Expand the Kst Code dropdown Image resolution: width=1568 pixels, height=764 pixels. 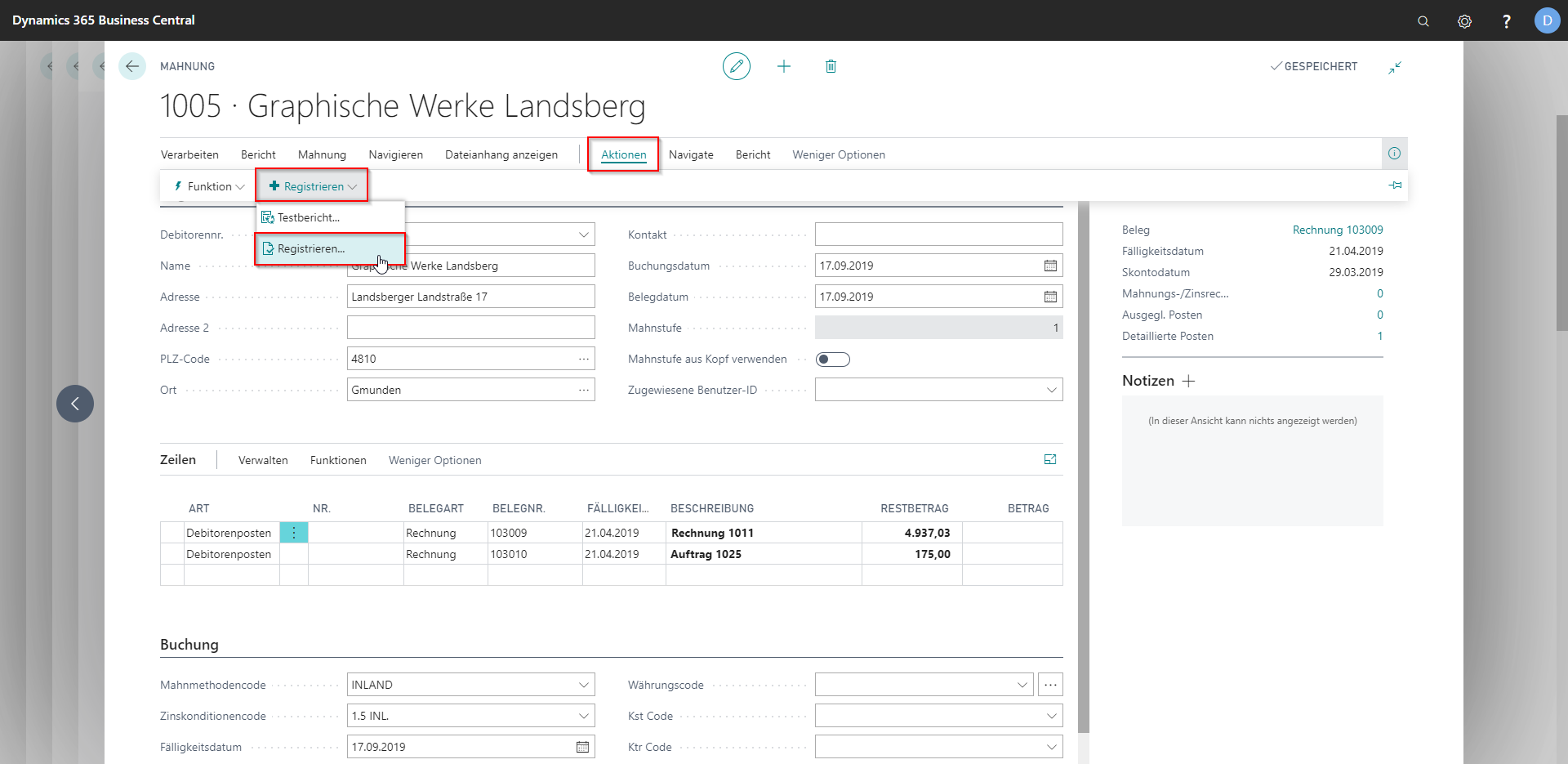pyautogui.click(x=1052, y=716)
